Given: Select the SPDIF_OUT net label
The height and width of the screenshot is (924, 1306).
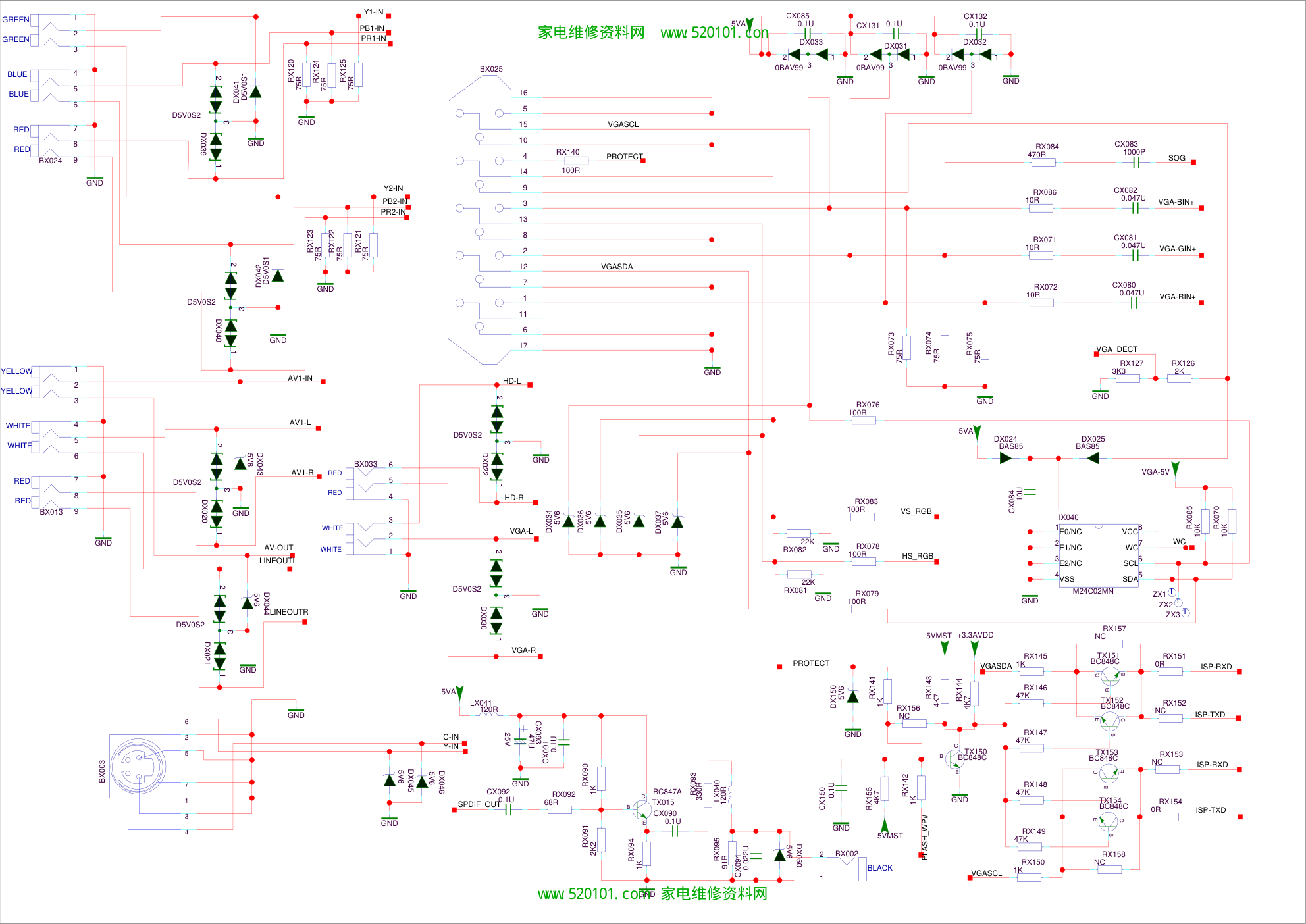Looking at the screenshot, I should click(479, 804).
